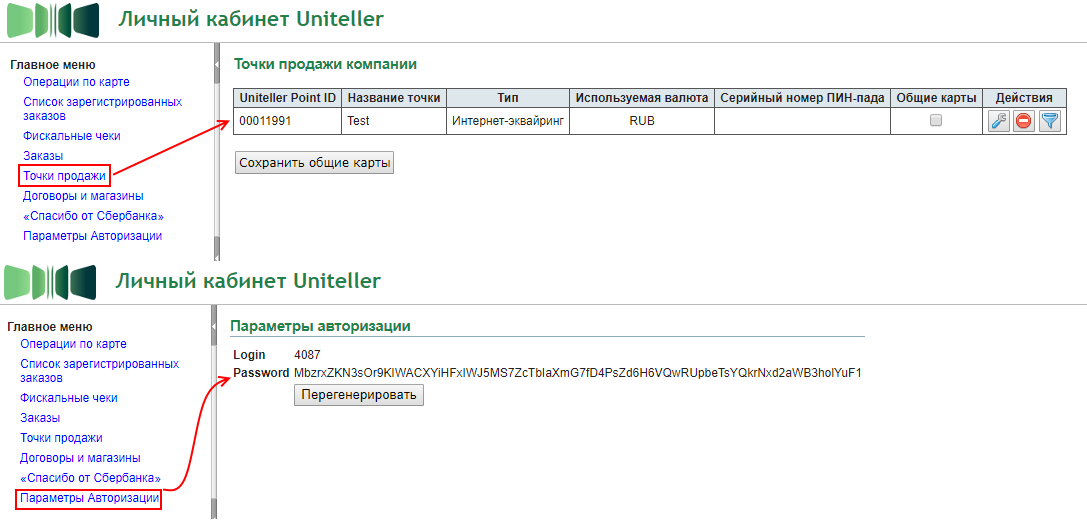Viewport: 1087px width, 522px height.
Task: Open «Спасибо от Сбербанка» in the upper menu
Action: tap(93, 216)
